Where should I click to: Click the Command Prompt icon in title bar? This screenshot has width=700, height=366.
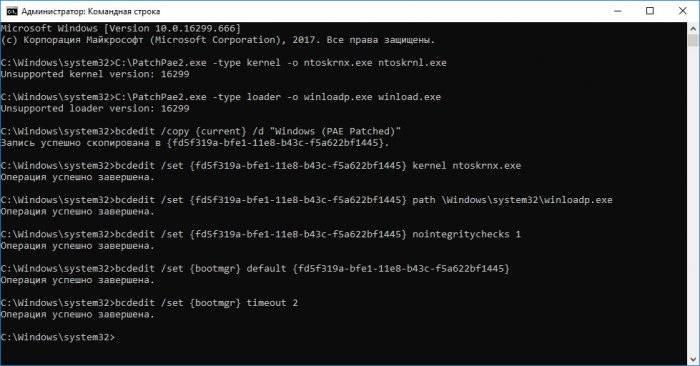pos(12,11)
